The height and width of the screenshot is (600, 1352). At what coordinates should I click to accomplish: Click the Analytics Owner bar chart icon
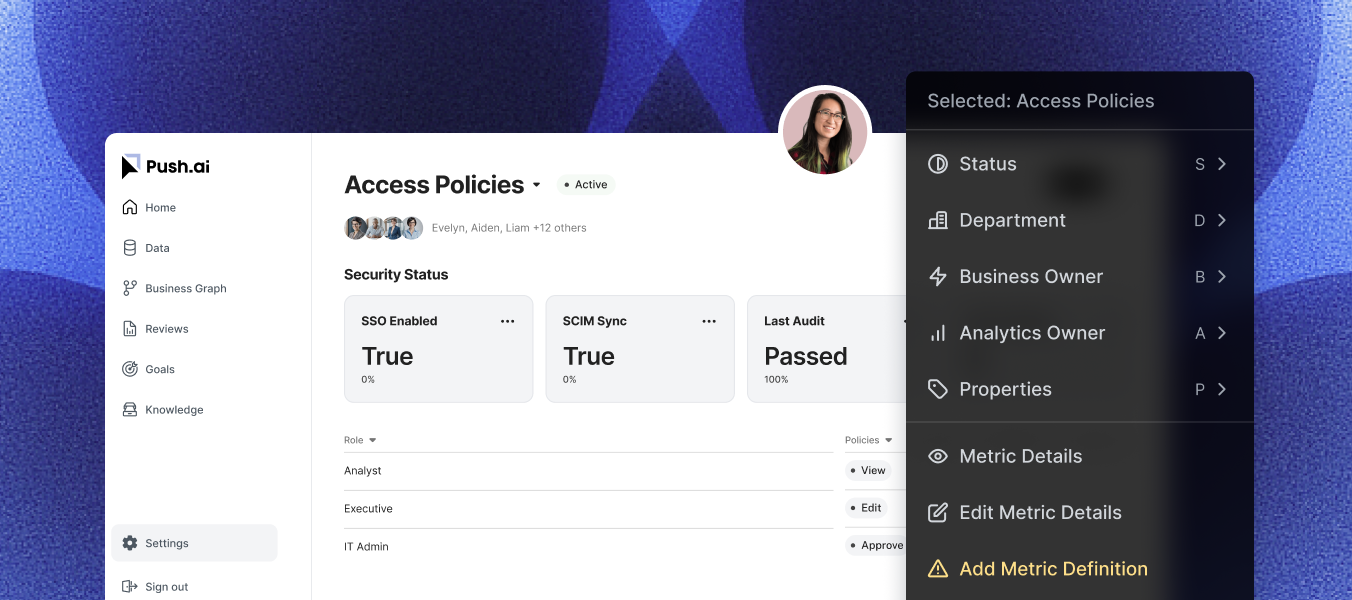938,333
